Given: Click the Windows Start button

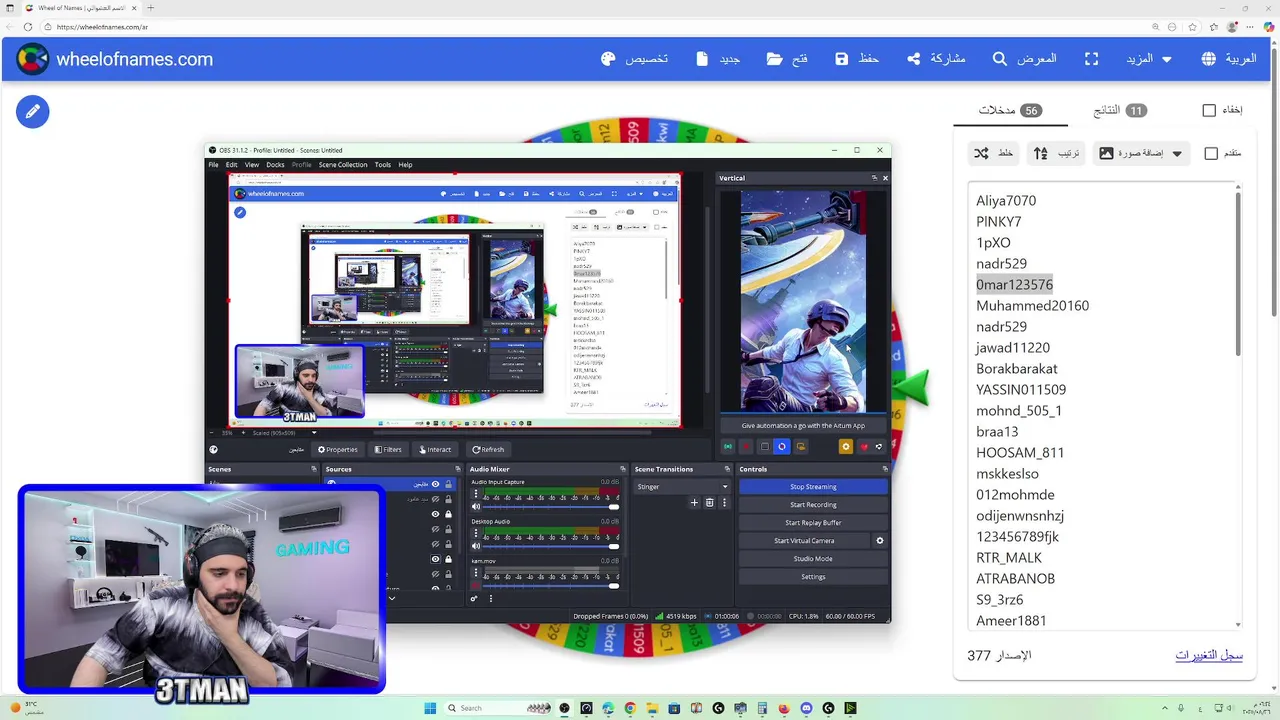Looking at the screenshot, I should (430, 708).
